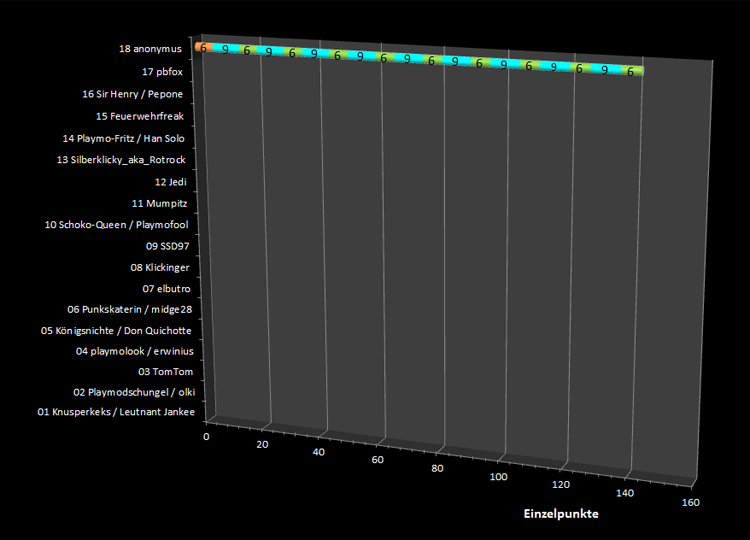Image resolution: width=750 pixels, height=540 pixels.
Task: Click the '16 Sir Henry / Pepone' label
Action: (x=133, y=94)
